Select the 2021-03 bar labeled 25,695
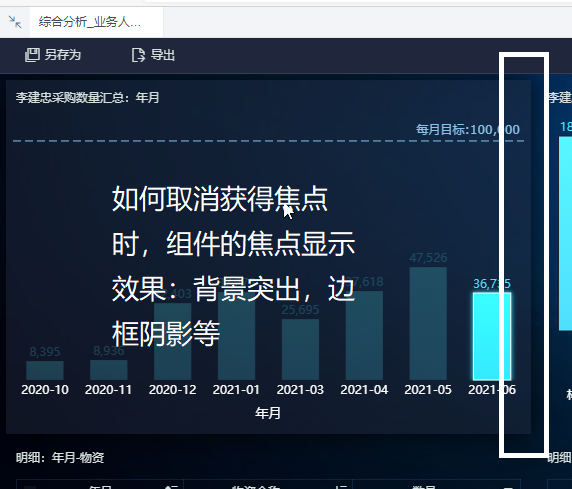Image resolution: width=572 pixels, height=489 pixels. coord(300,350)
